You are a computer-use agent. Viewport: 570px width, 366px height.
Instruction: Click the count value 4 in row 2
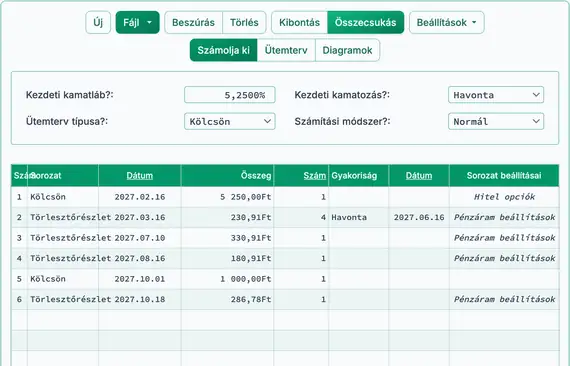point(301,217)
